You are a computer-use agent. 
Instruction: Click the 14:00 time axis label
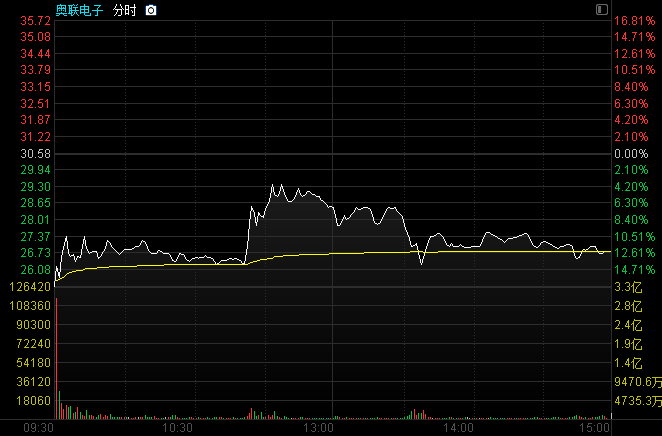(458, 428)
